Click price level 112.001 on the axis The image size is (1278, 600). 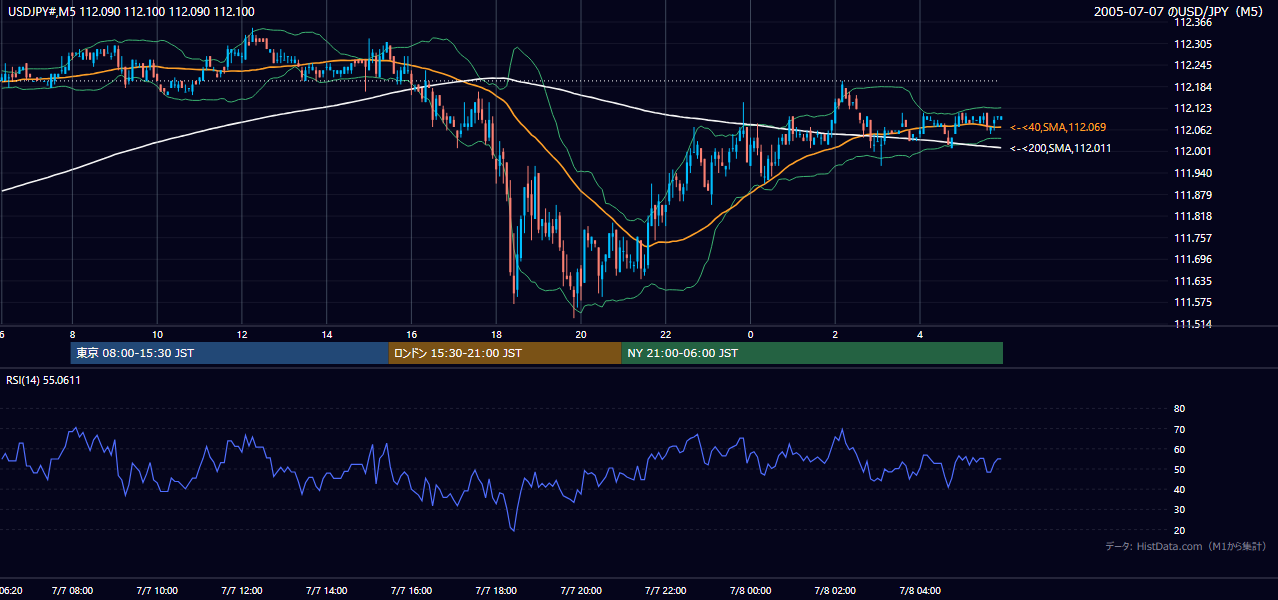pos(1193,151)
